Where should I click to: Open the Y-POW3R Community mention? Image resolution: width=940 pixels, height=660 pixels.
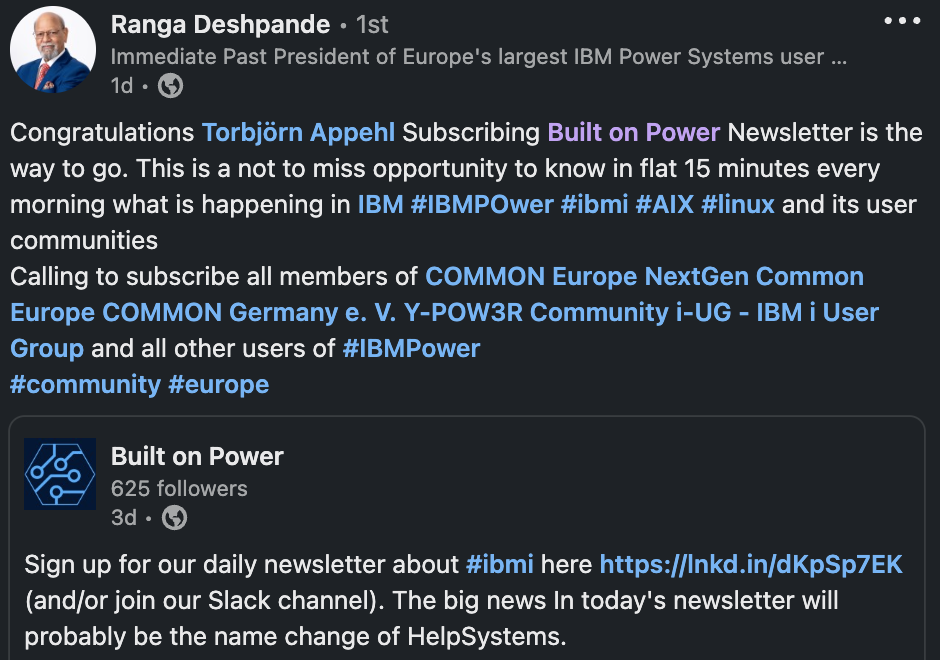tap(537, 312)
